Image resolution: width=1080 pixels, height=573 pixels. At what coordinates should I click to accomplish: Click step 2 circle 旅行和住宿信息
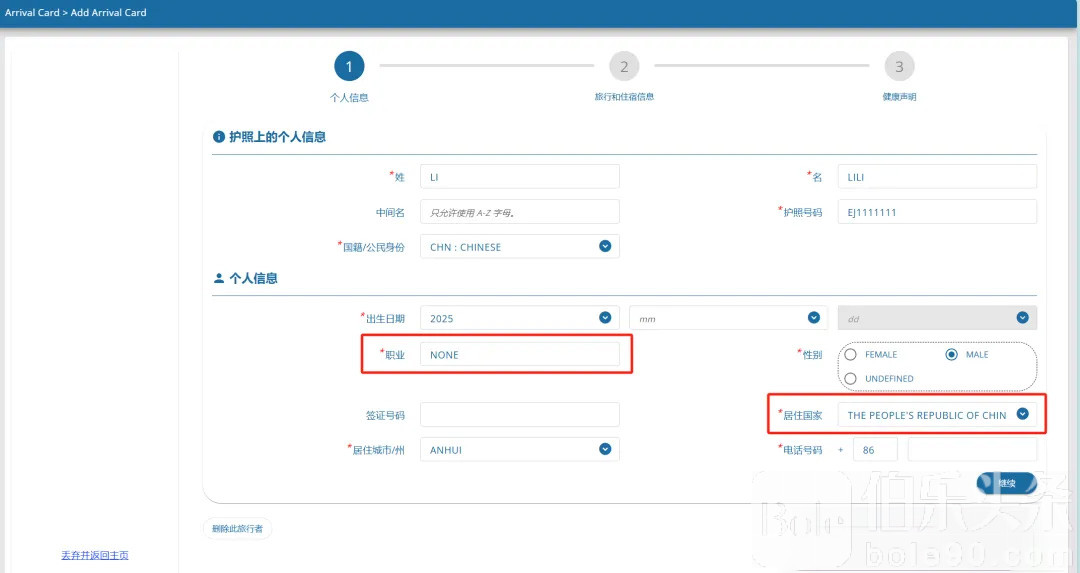tap(624, 67)
